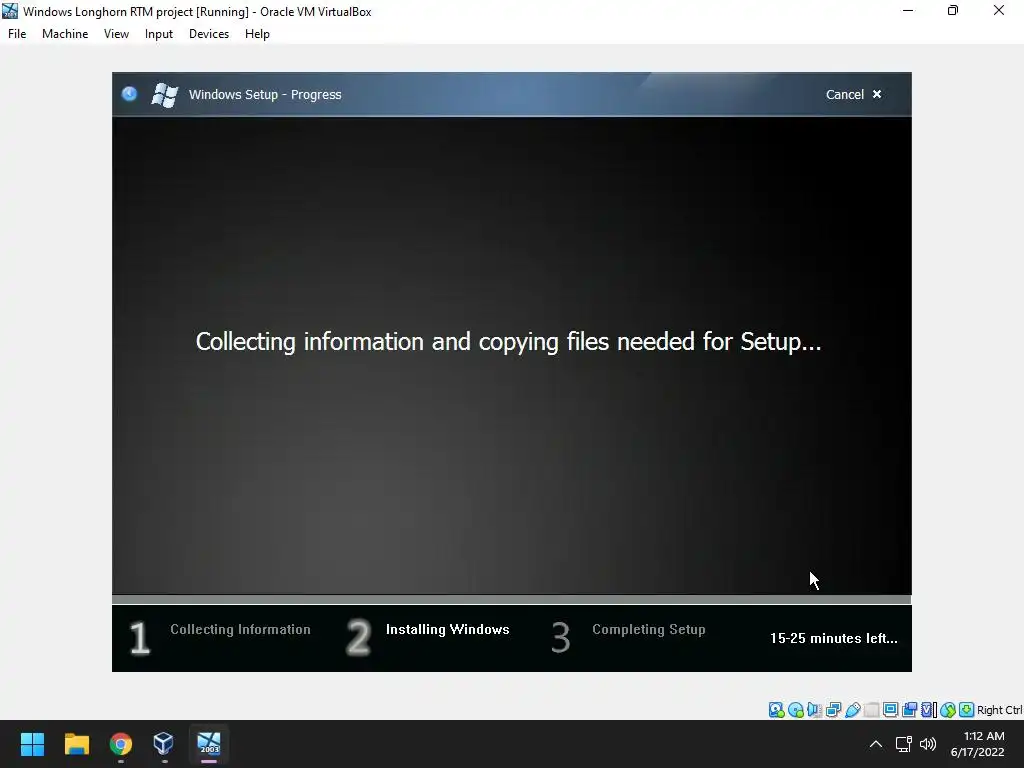Close the VirtualBox VM window
This screenshot has width=1024, height=768.
pos(999,10)
